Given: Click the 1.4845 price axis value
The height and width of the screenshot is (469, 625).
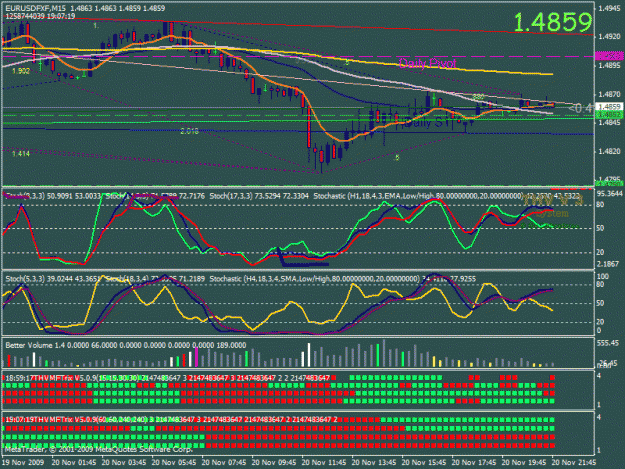Looking at the screenshot, I should point(609,122).
